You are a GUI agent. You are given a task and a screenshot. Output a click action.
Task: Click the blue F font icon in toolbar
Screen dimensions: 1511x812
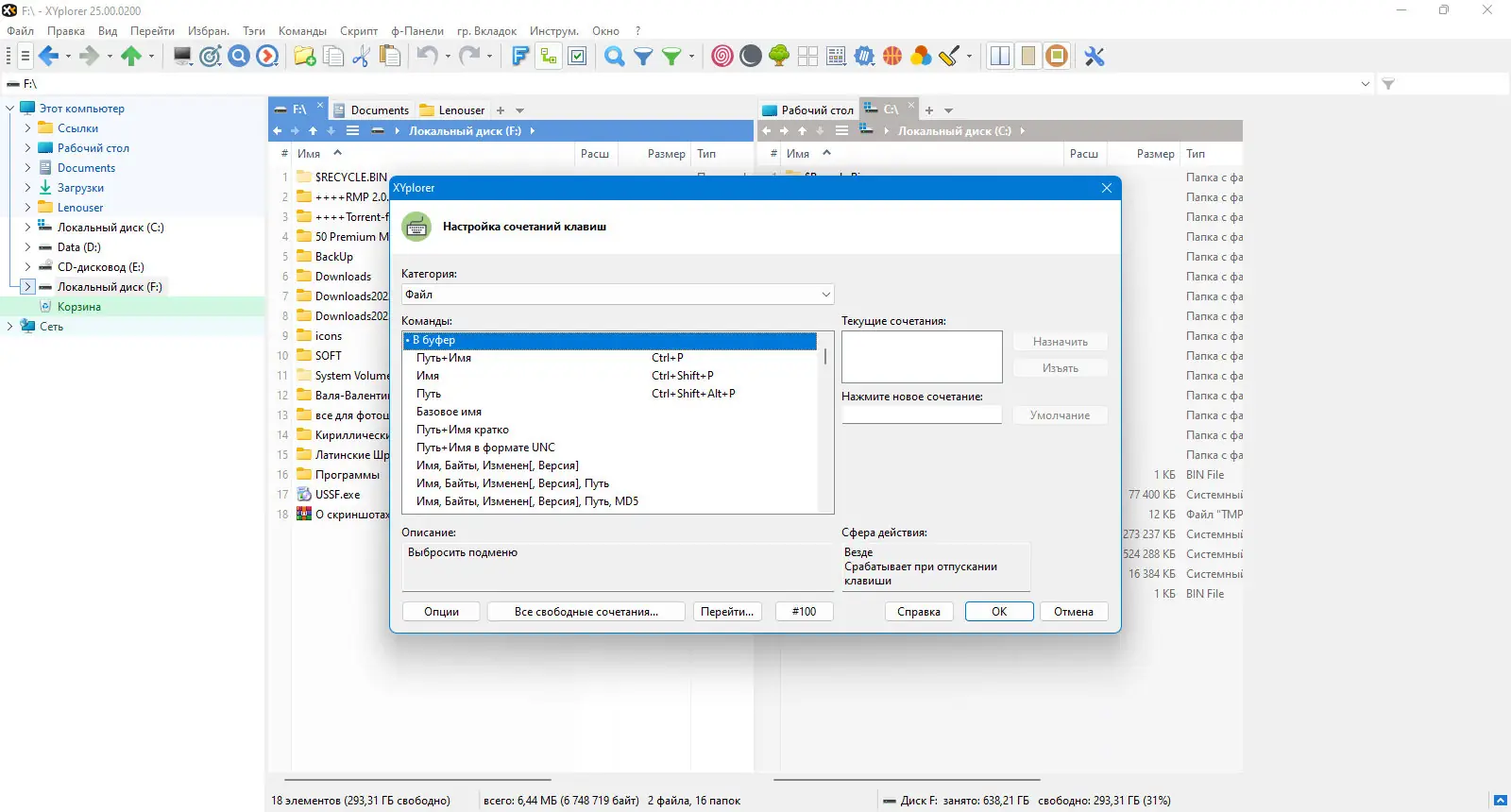519,57
